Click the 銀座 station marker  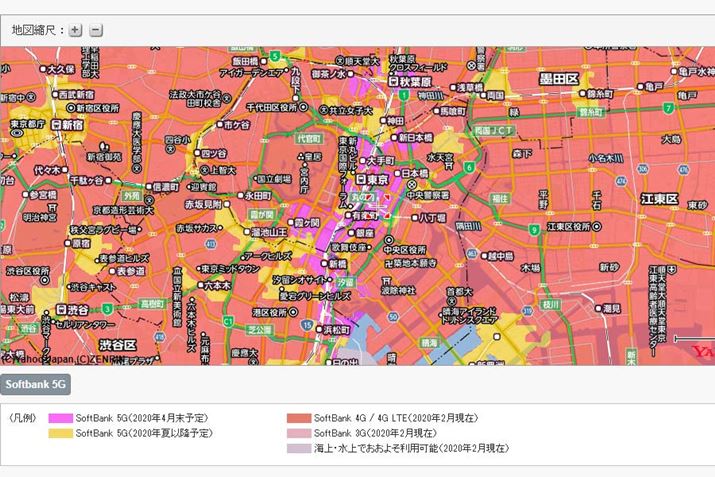352,233
